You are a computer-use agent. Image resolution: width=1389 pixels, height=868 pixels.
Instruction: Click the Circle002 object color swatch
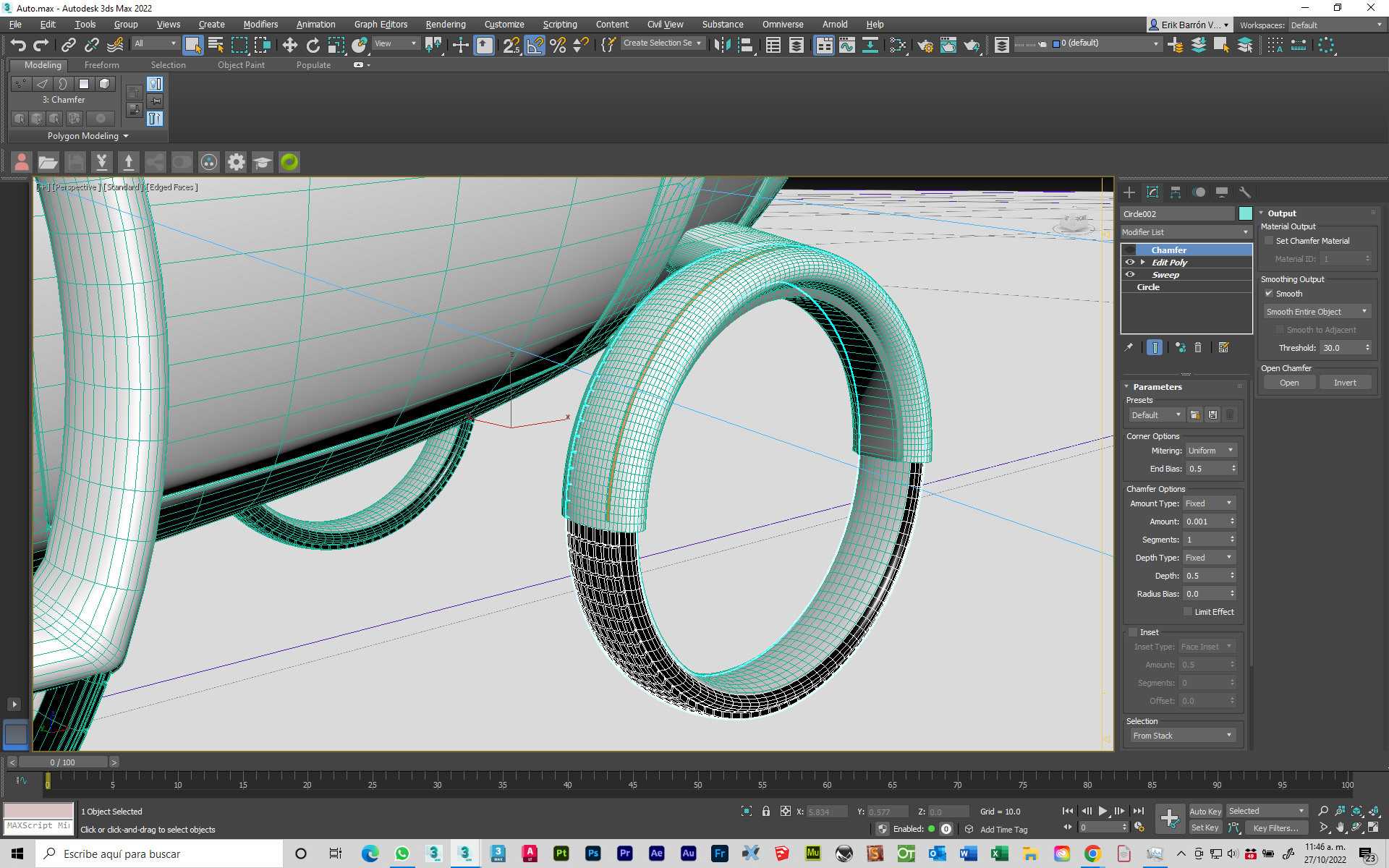coord(1245,213)
